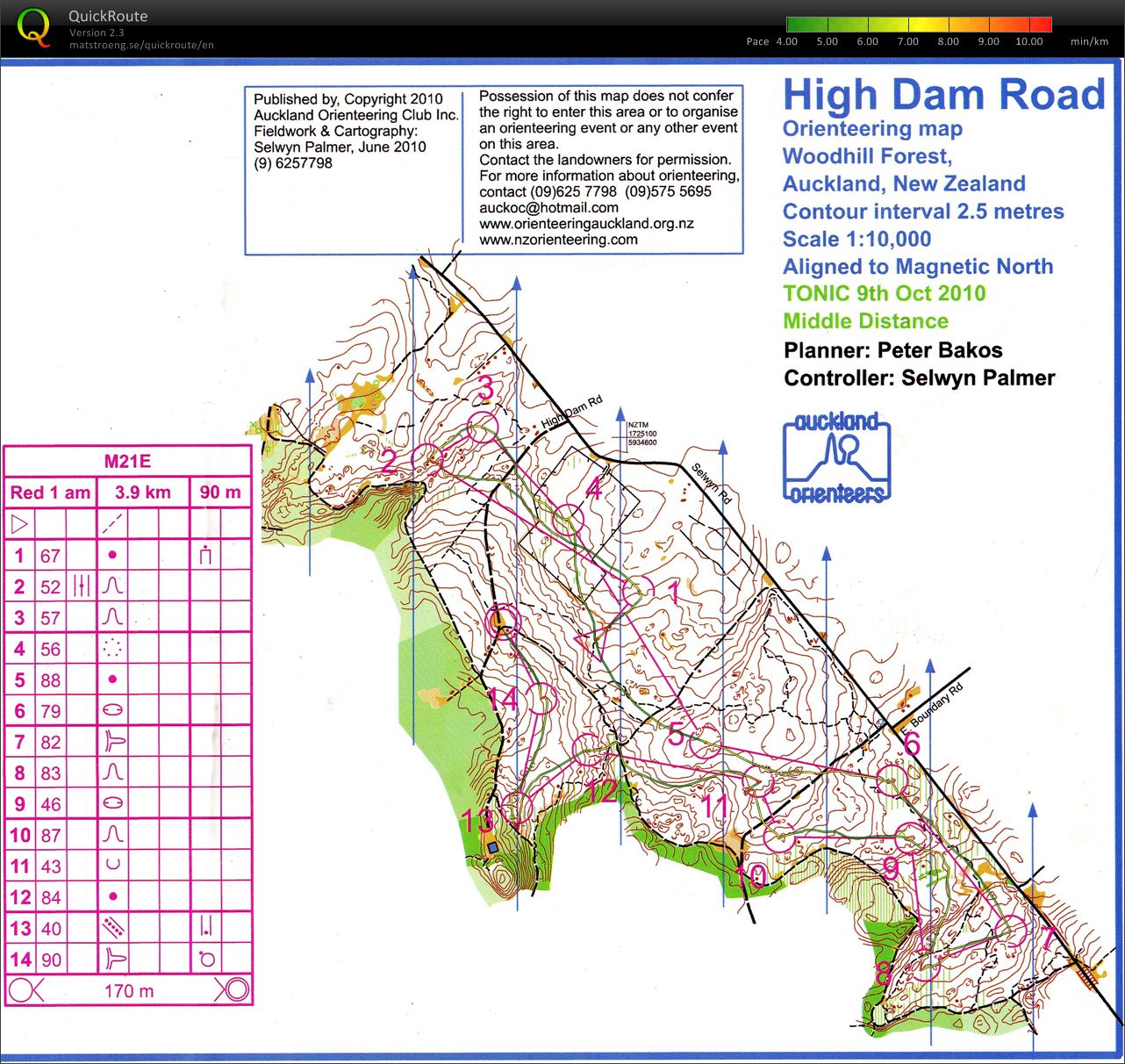Click dotted circle symbol in control row 4
The width and height of the screenshot is (1125, 1064).
point(112,648)
